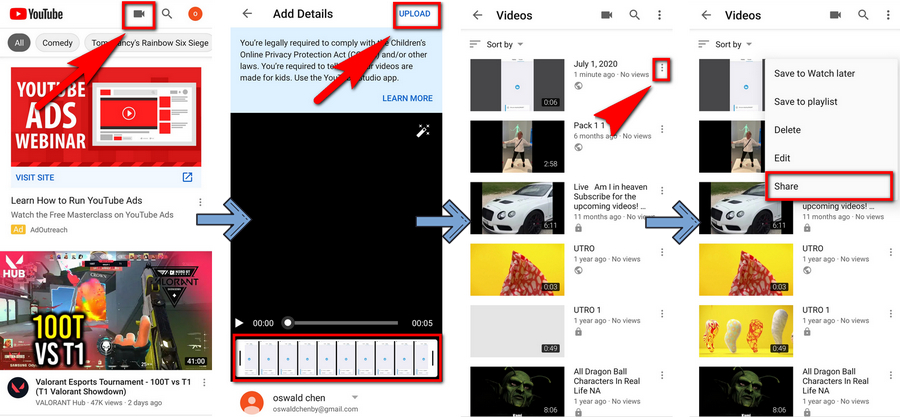Open UTRO 1 yellow figures thumbnail, Videos screen with open menu
This screenshot has height=417, width=900.
(746, 331)
